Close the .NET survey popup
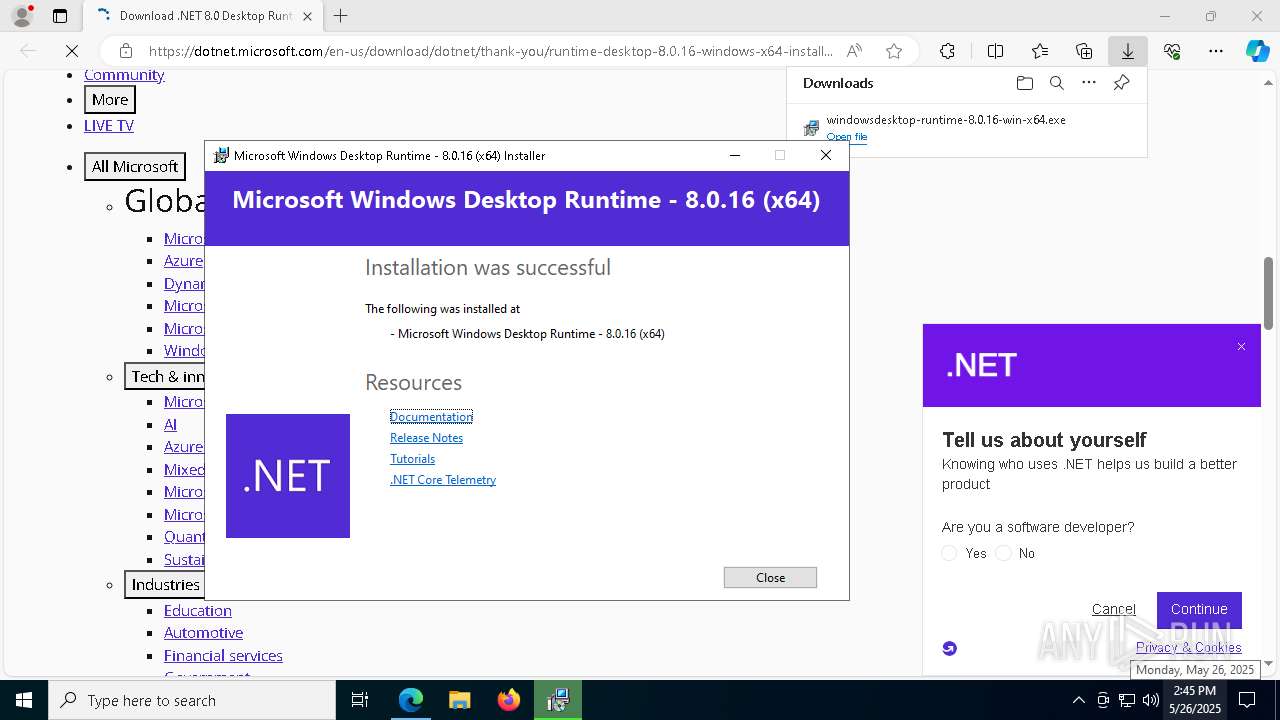The image size is (1280, 720). point(1241,347)
